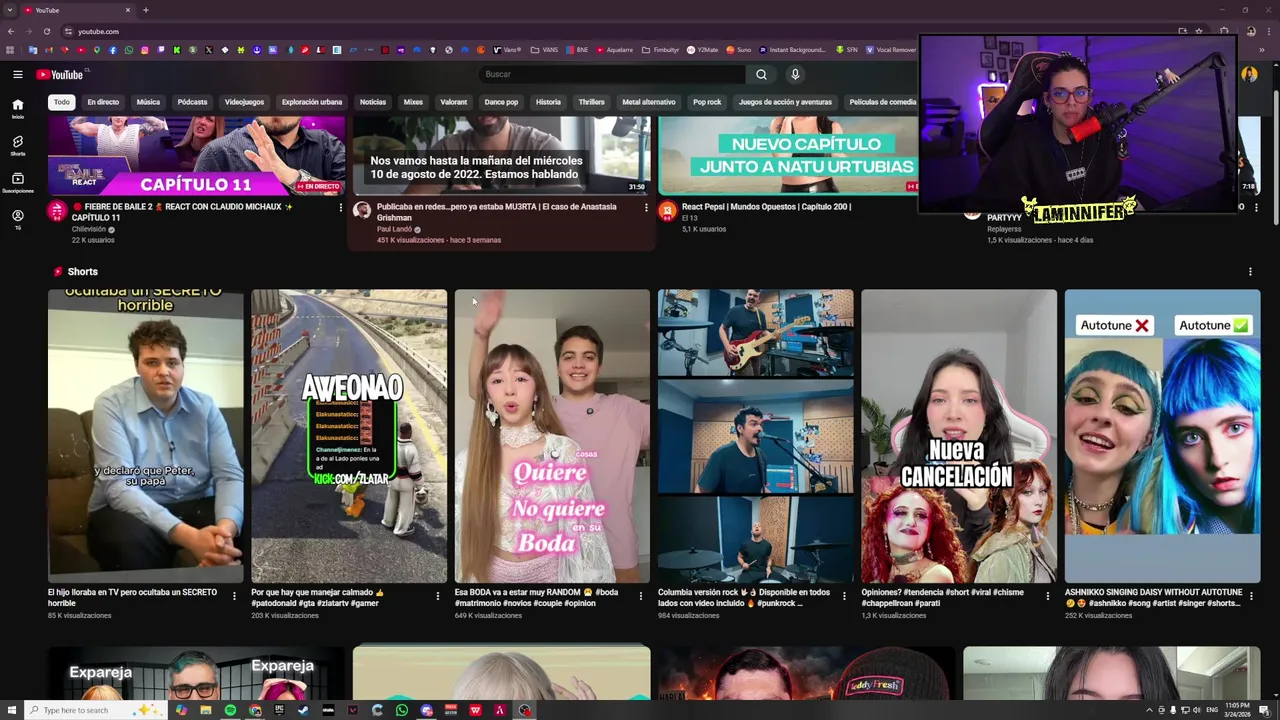Image resolution: width=1280 pixels, height=720 pixels.
Task: Select the 'Dance pop' filter chip
Action: pyautogui.click(x=501, y=102)
